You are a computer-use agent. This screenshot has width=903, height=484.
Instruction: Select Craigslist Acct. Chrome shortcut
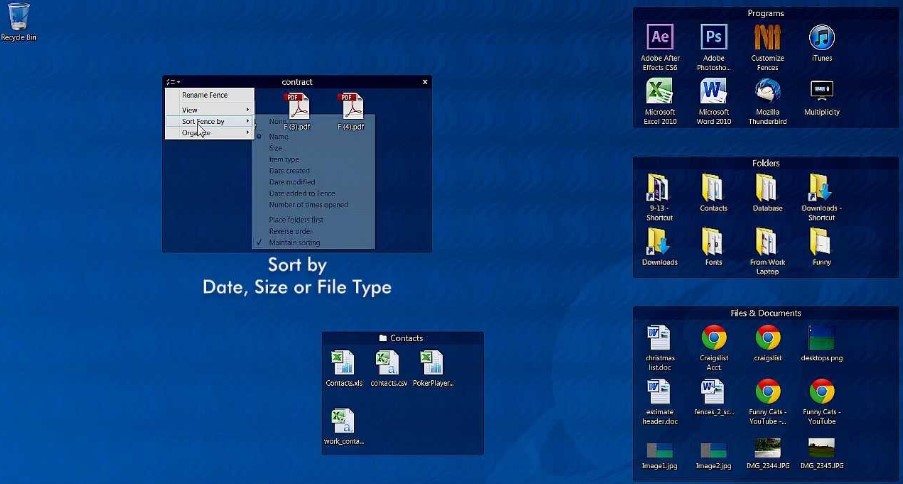pyautogui.click(x=714, y=338)
